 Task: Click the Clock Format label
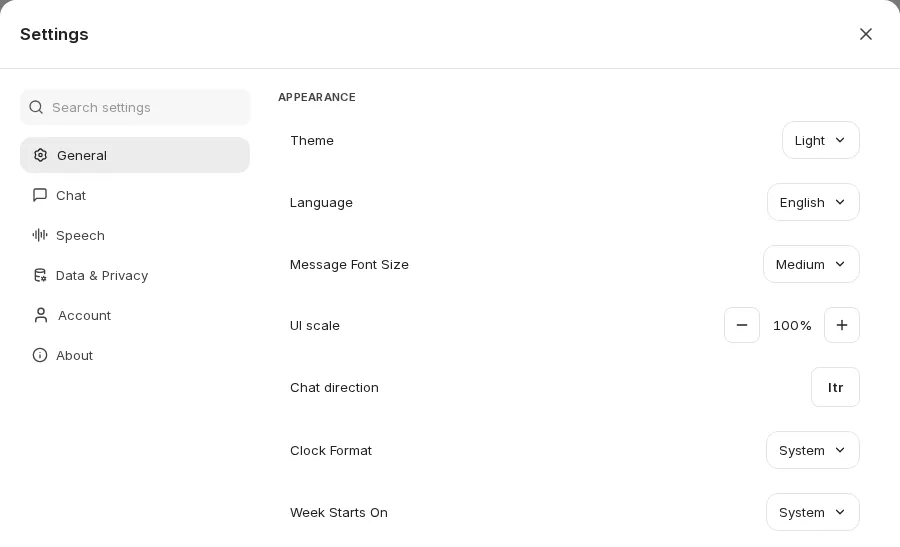click(331, 451)
